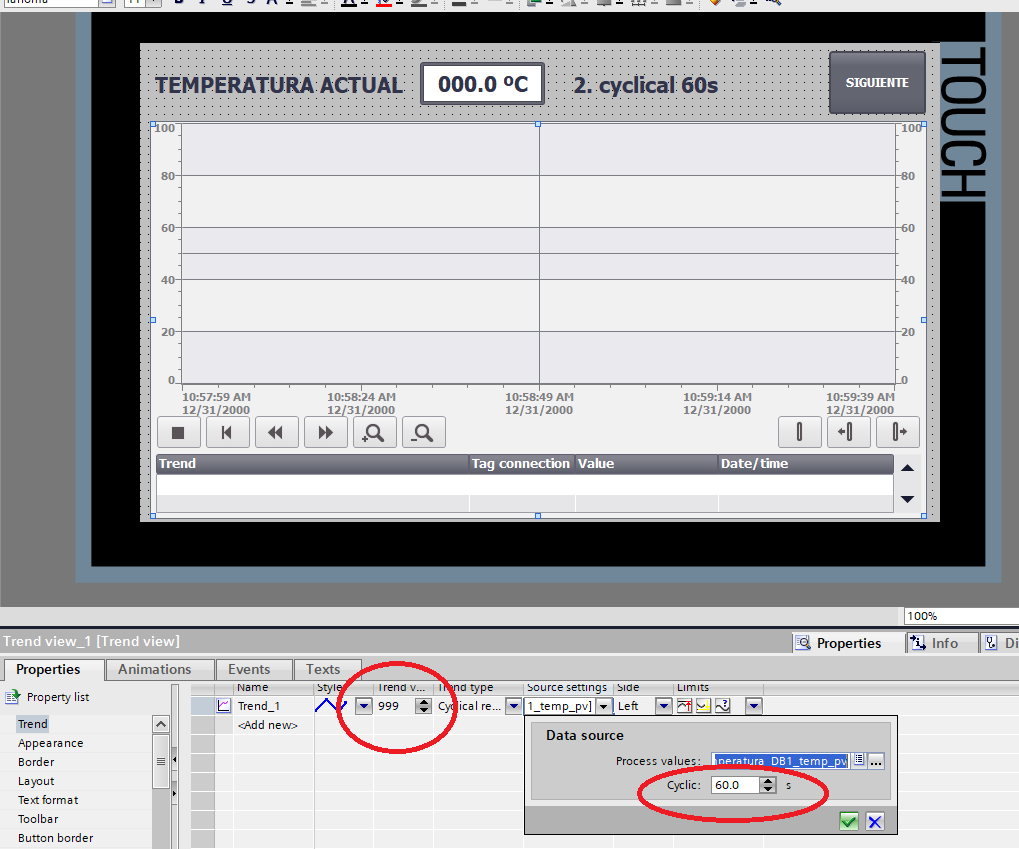Select the TEMPERATURA ACTUAL text label
Image resolution: width=1019 pixels, height=849 pixels.
click(279, 85)
